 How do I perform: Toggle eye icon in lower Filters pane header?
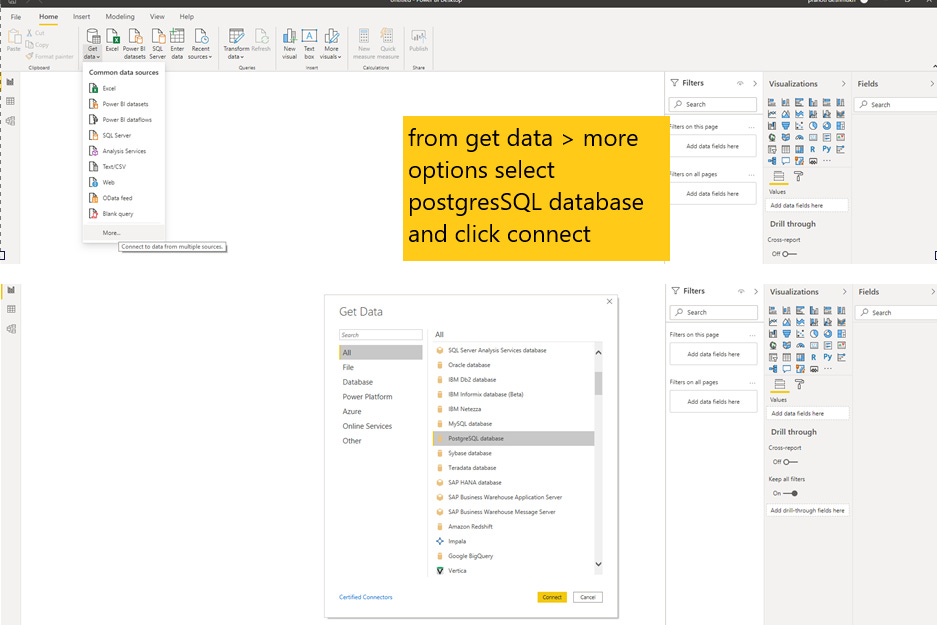[741, 291]
